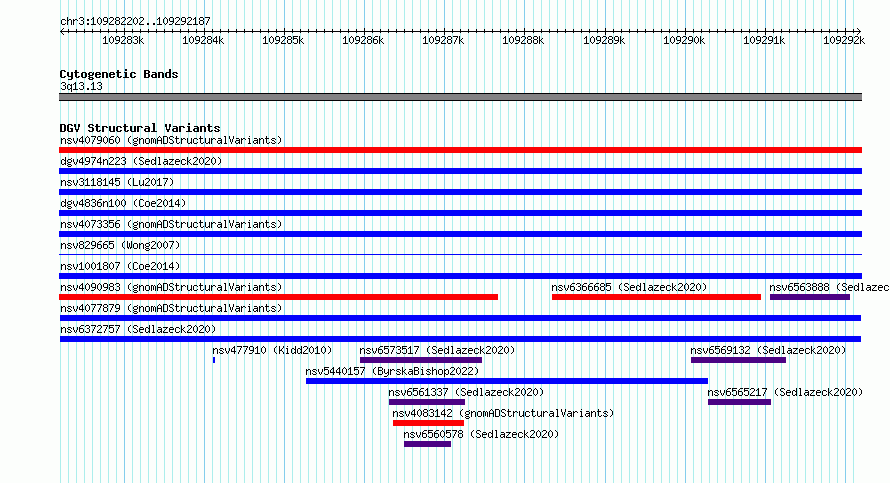
Task: Click the Cytogenetic Bands track title
Action: [119, 74]
